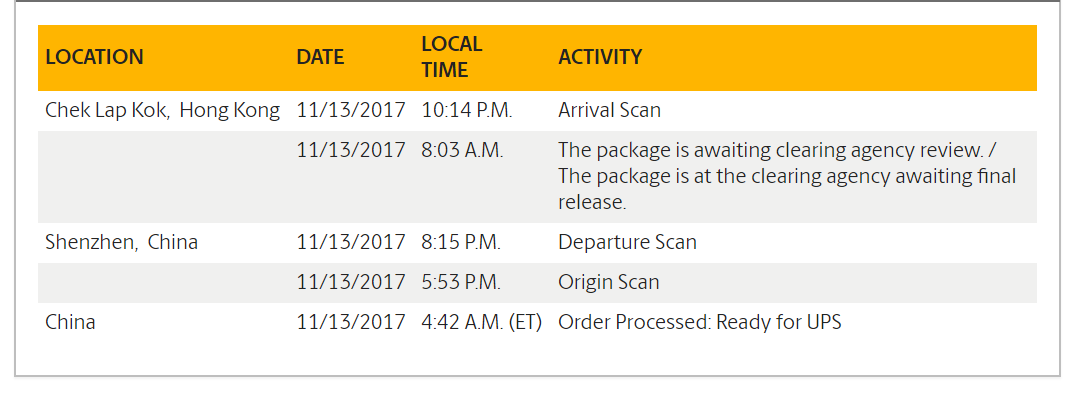Image resolution: width=1078 pixels, height=400 pixels.
Task: Select Chek Lap Kok, Hong Kong location
Action: click(x=162, y=110)
